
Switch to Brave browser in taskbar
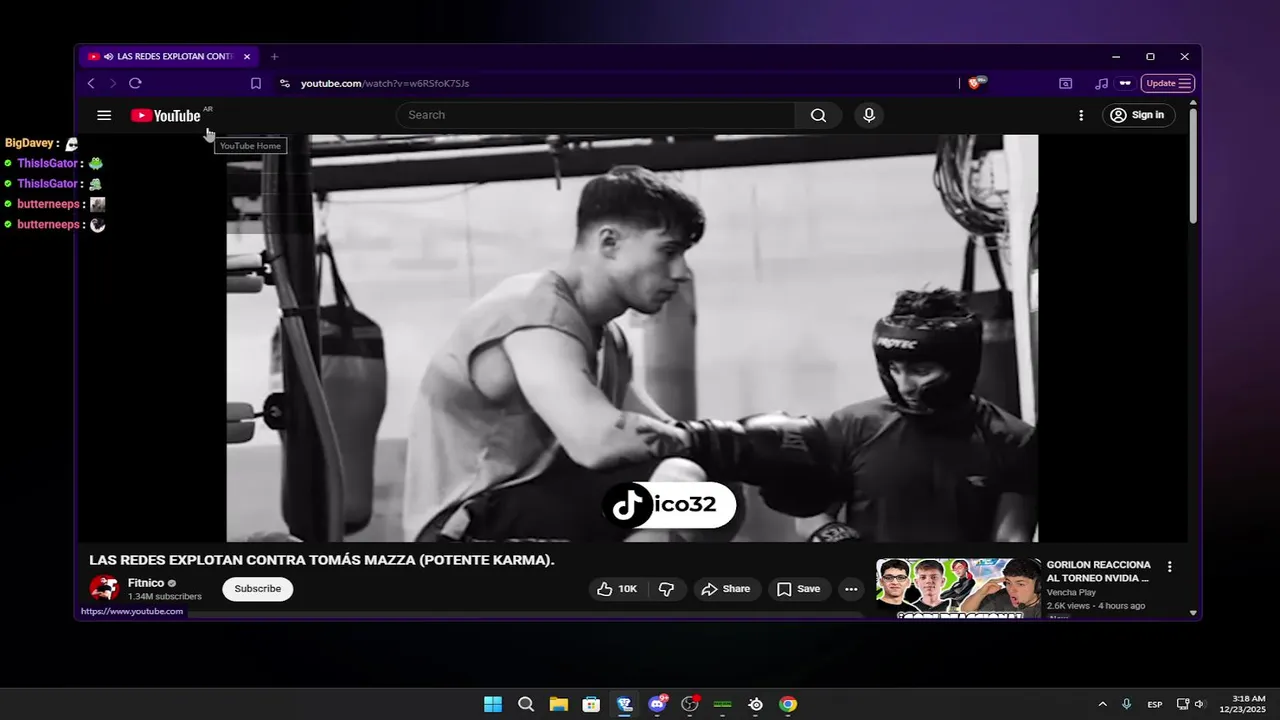coord(625,704)
